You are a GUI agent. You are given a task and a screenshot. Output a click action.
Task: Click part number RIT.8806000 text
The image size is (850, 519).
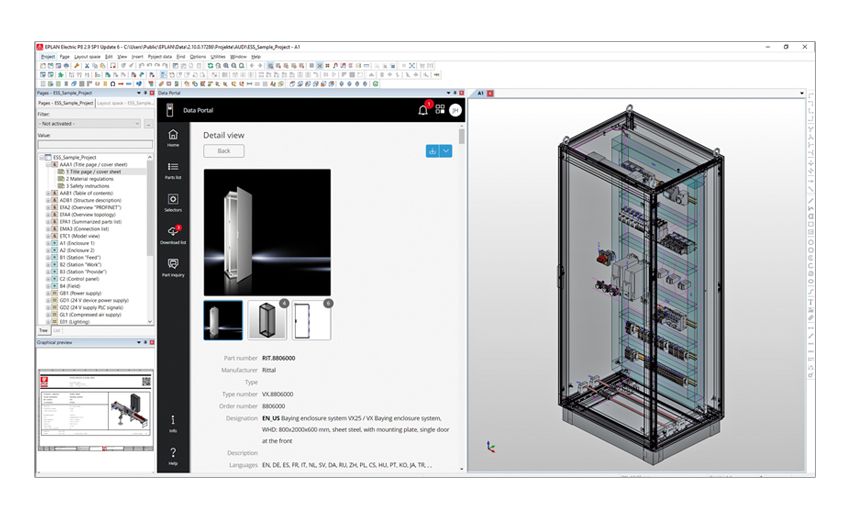(279, 358)
